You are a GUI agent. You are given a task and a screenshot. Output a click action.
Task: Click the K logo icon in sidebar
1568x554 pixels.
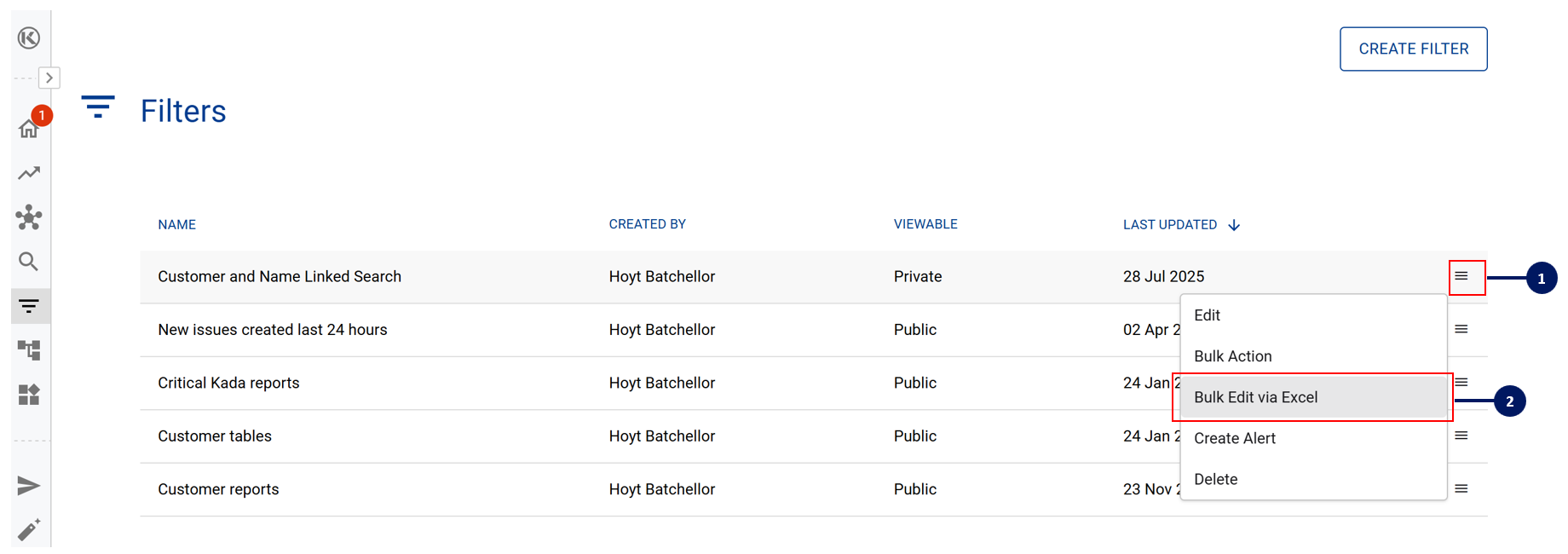click(x=29, y=38)
